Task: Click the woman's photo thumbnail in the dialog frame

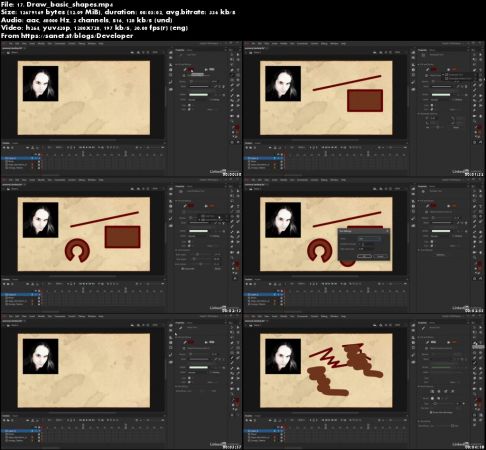Action: (283, 220)
